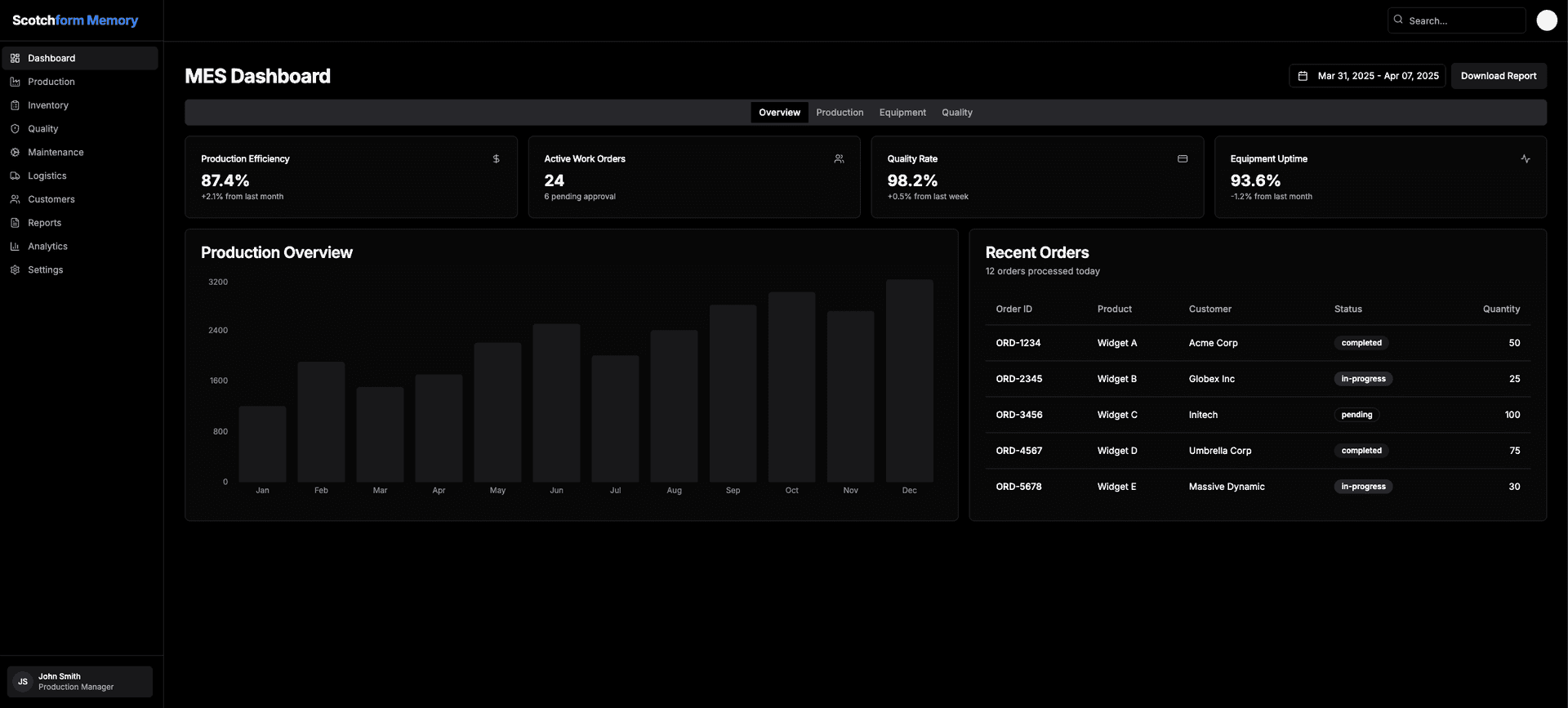The height and width of the screenshot is (708, 1568).
Task: Click the December bar in Production Overview
Action: coord(909,381)
